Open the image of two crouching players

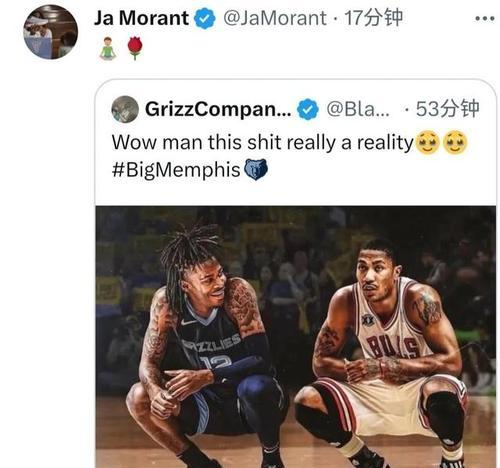pyautogui.click(x=296, y=337)
